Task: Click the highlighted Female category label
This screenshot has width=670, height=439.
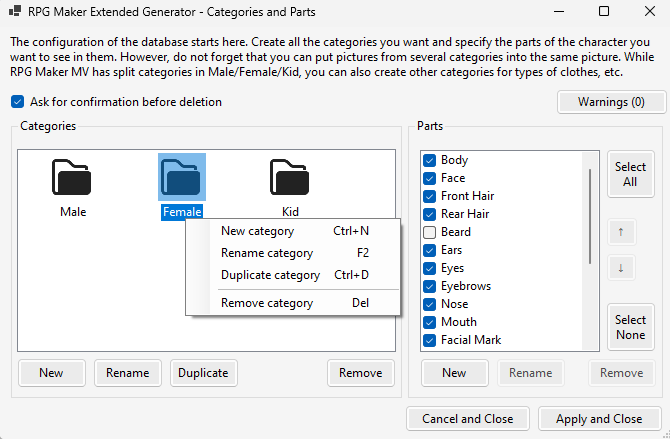Action: pyautogui.click(x=182, y=212)
